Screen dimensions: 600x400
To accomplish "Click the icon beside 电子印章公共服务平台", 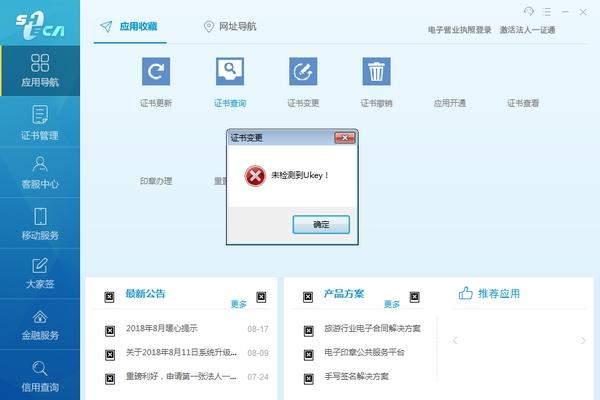I will click(x=309, y=355).
